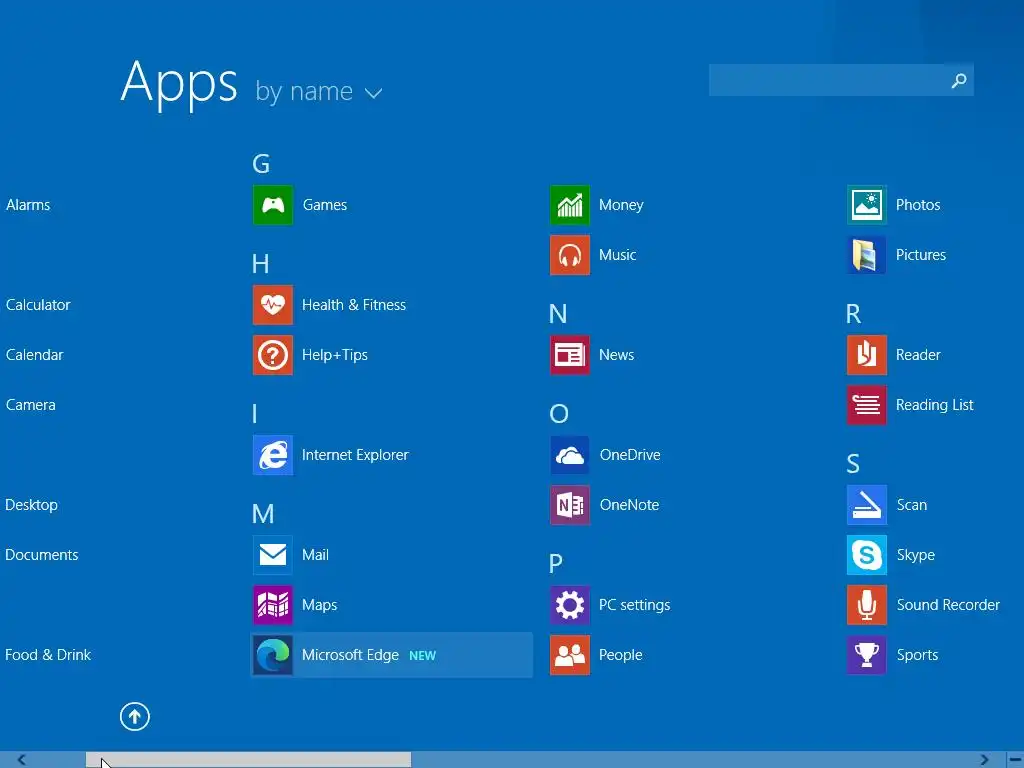
Task: Click the horizontal scrollbar thumb
Action: (x=248, y=760)
